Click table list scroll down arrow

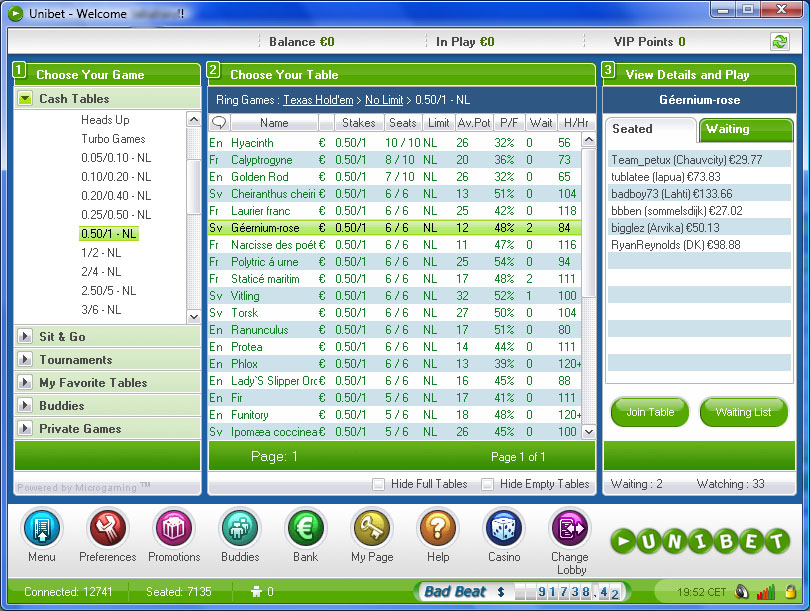coord(588,432)
